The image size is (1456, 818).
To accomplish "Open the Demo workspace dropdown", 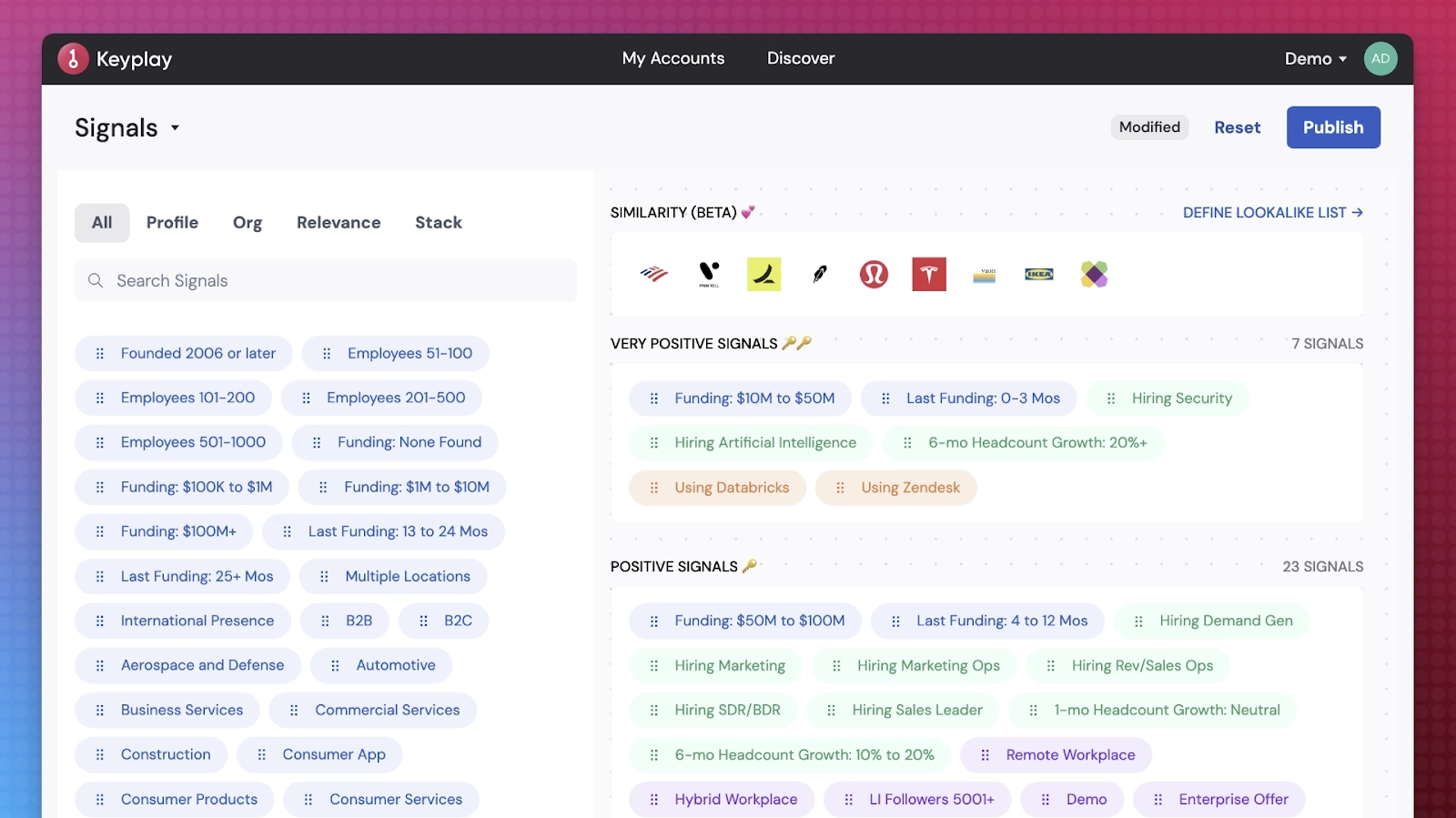I will pyautogui.click(x=1316, y=58).
